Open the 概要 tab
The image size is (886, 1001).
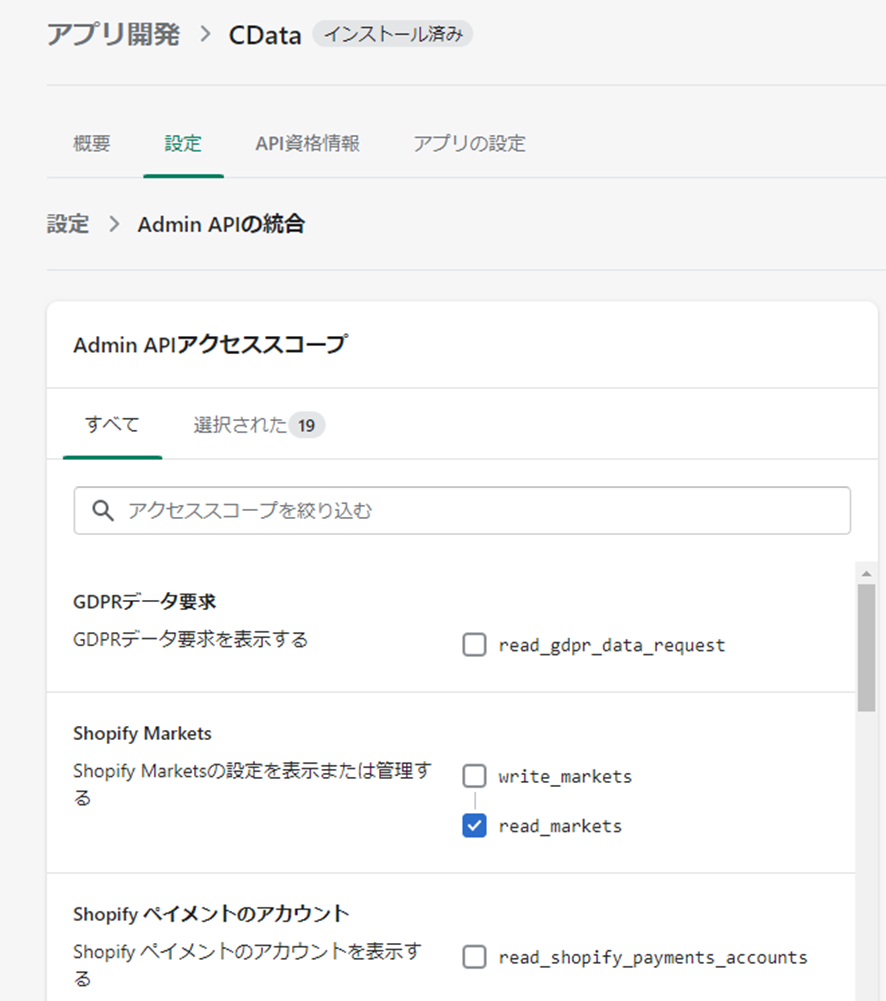92,143
